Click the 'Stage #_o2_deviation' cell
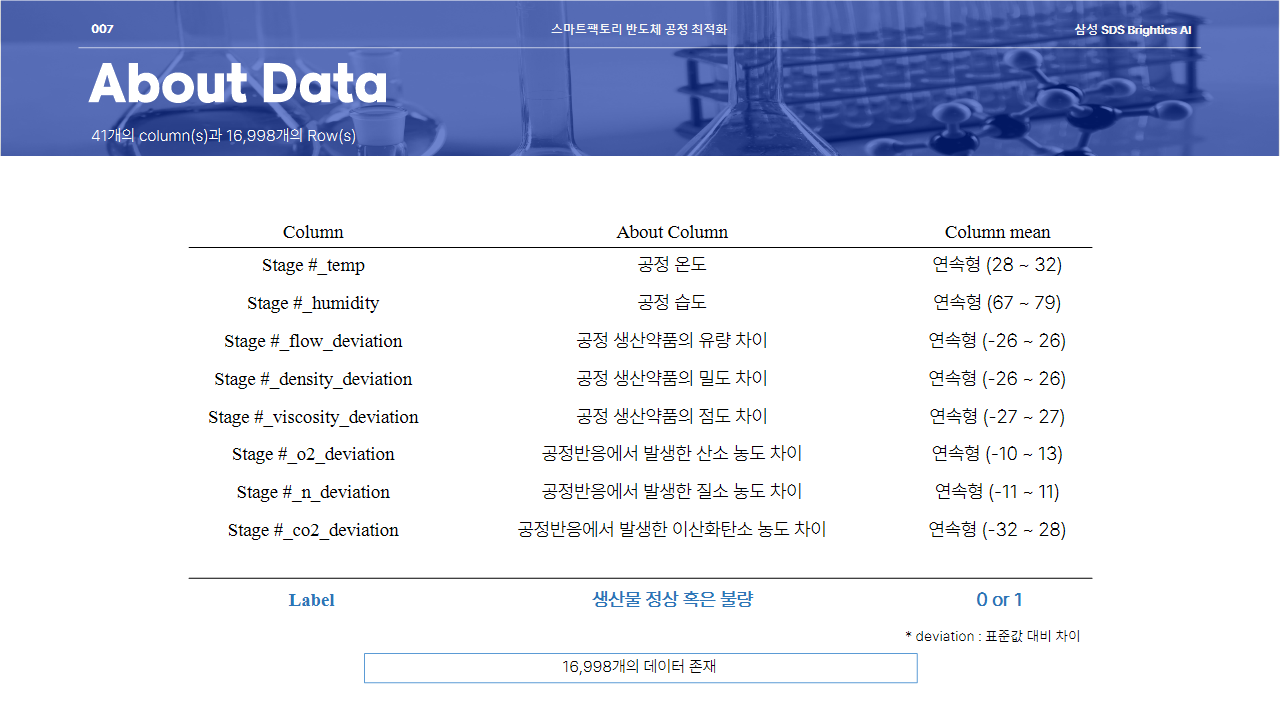This screenshot has width=1280, height=720. point(313,454)
